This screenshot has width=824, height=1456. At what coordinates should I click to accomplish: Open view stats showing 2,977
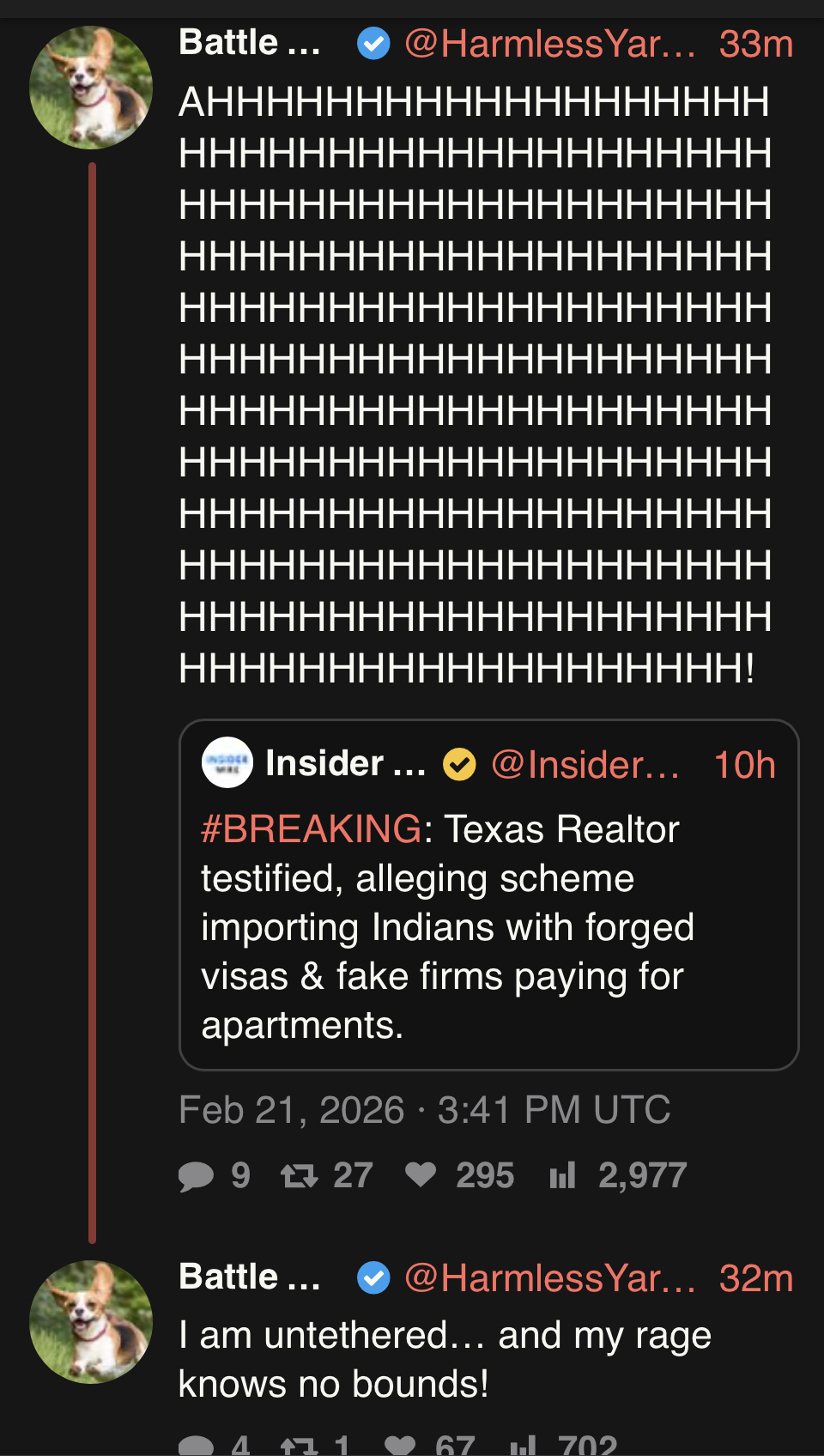[562, 1175]
